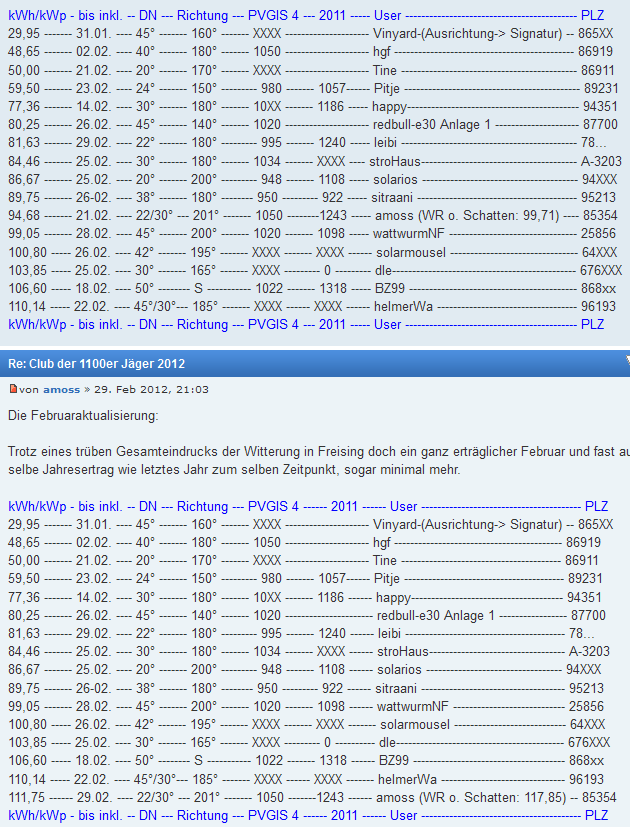Click 'Pitje' in the amoss post's table
Viewport: 630px width, 827px height.
[x=387, y=579]
